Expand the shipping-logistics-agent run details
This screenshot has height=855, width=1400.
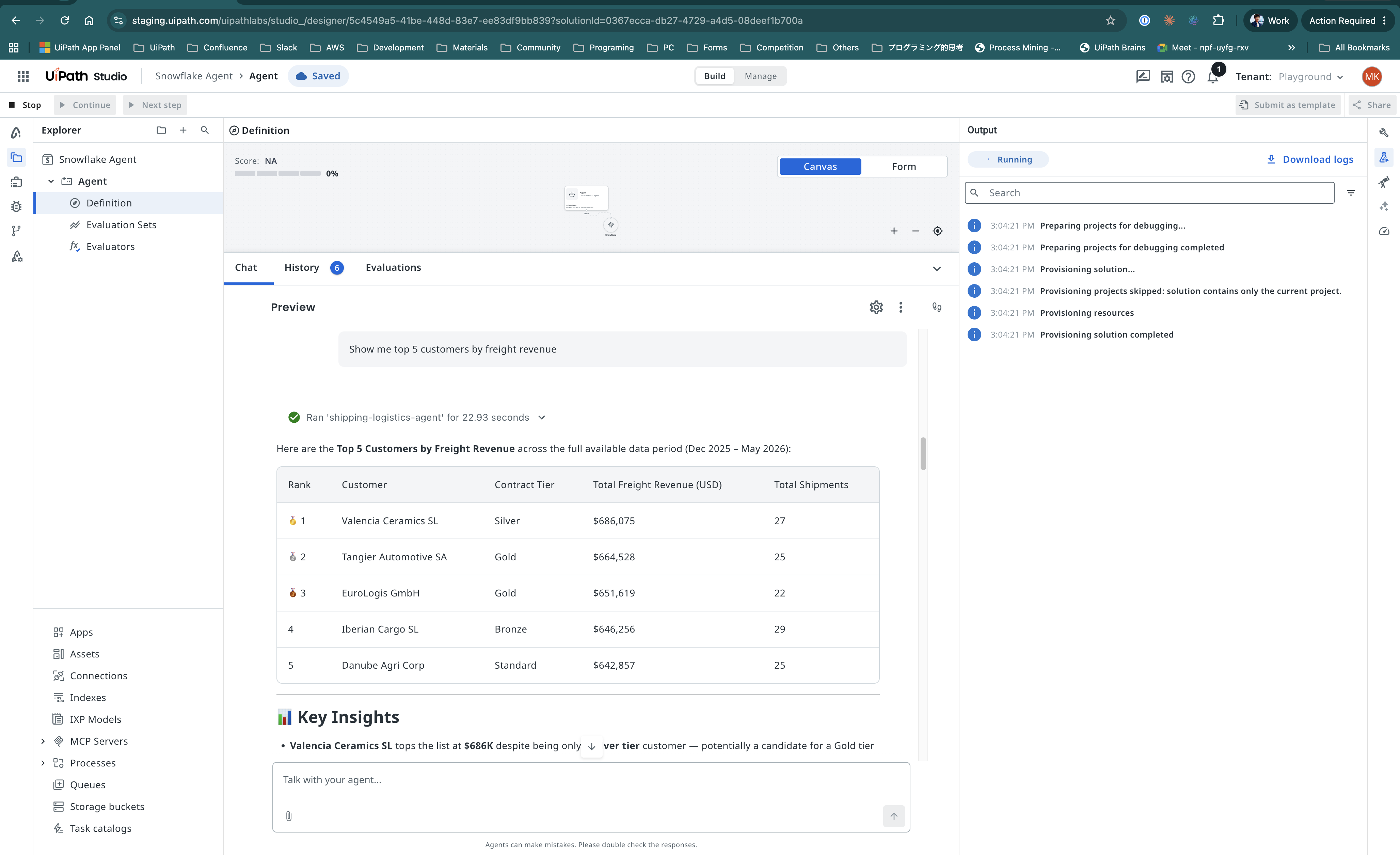[x=542, y=417]
